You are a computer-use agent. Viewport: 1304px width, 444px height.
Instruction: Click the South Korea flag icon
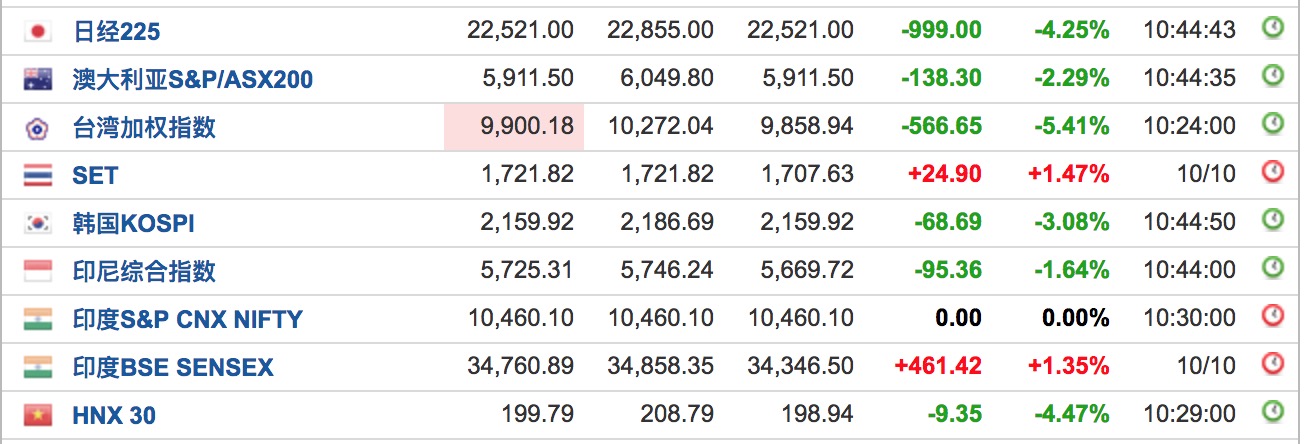(38, 224)
